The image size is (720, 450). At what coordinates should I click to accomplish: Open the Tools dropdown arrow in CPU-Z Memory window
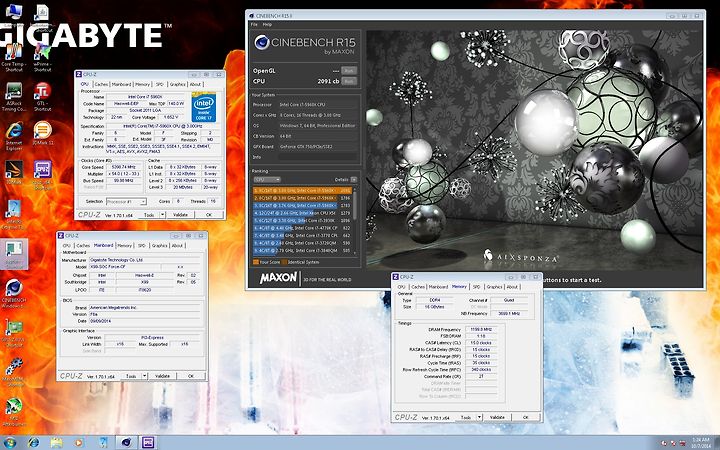tap(479, 417)
